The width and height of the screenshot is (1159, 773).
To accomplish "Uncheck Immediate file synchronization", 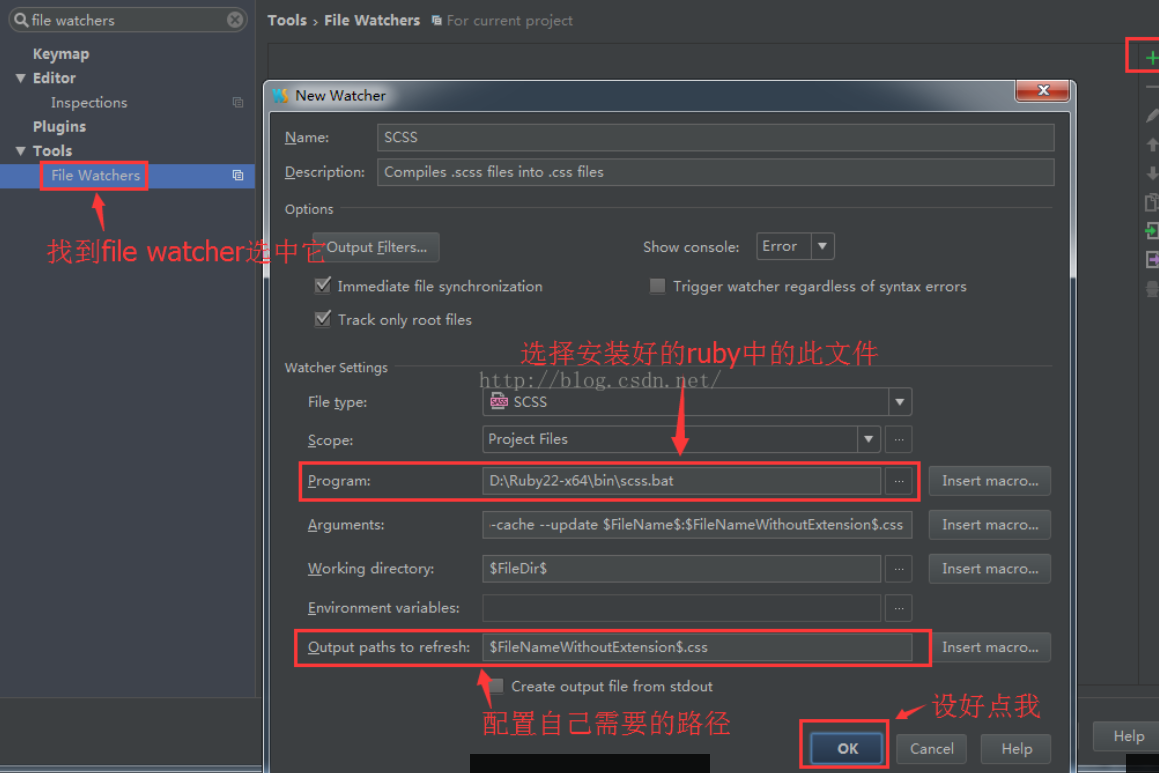I will [x=323, y=286].
